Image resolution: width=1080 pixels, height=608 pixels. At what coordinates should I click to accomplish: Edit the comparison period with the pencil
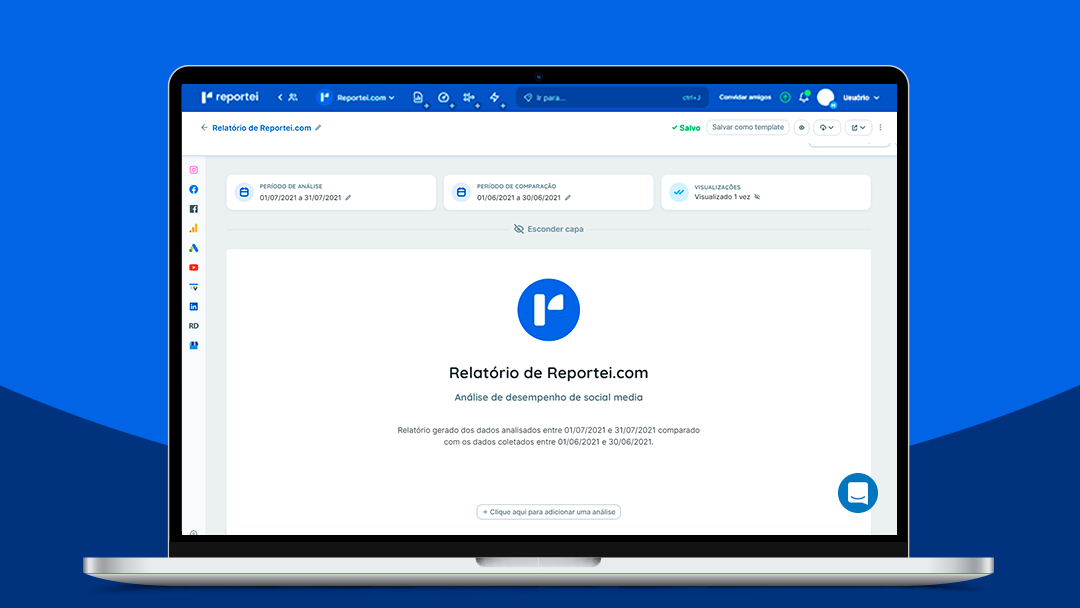(568, 198)
